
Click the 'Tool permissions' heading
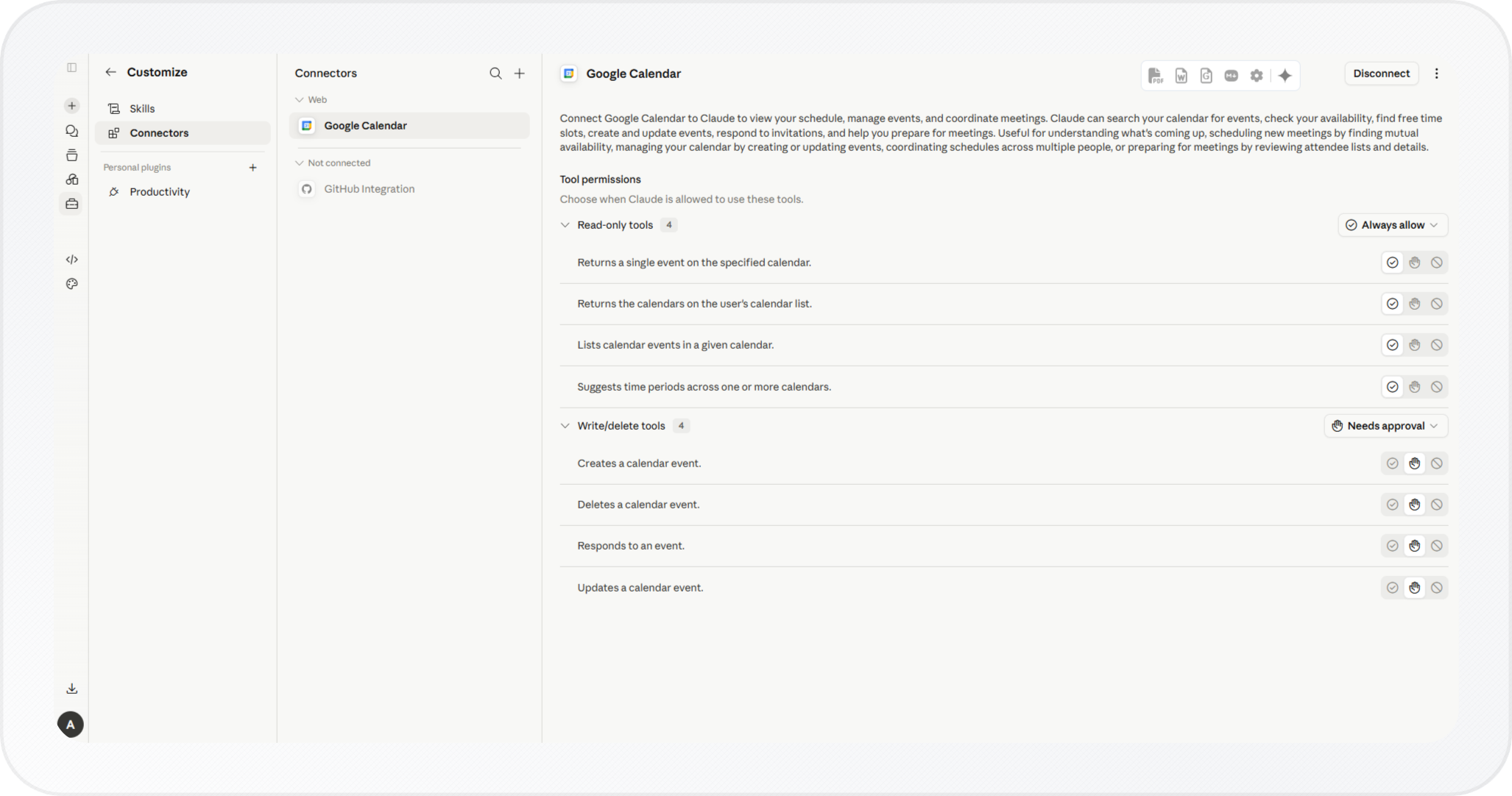click(x=600, y=180)
